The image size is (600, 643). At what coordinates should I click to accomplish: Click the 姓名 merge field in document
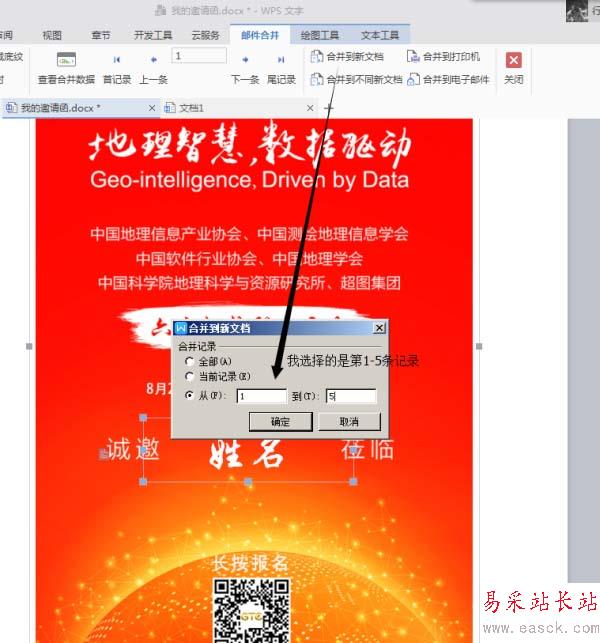pos(246,454)
